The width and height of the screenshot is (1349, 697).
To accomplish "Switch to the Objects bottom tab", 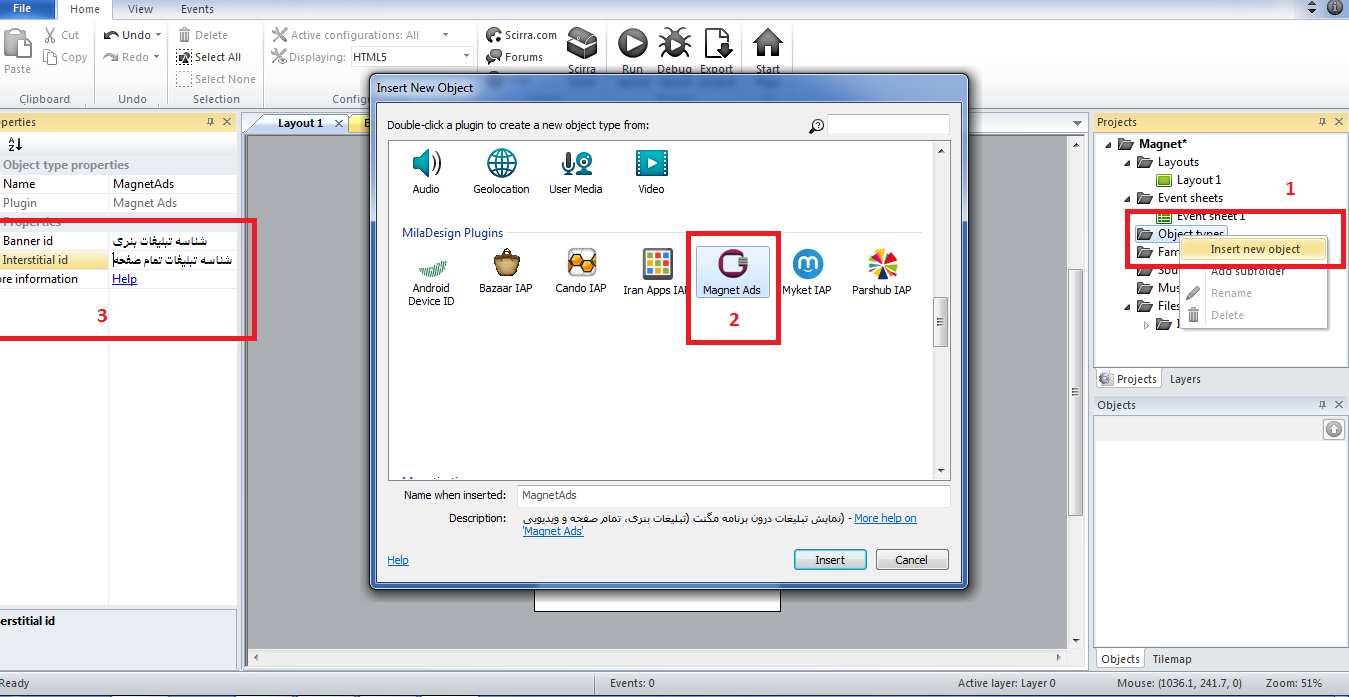I will (1120, 659).
